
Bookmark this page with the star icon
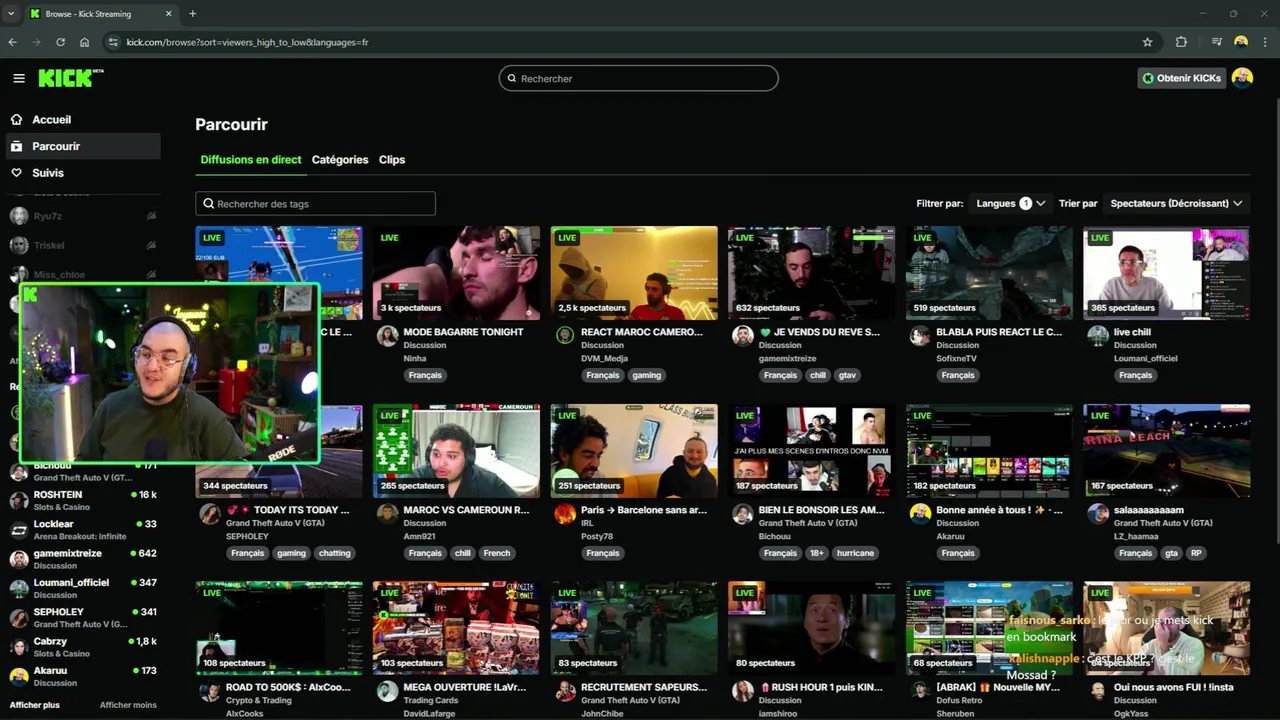[x=1147, y=42]
